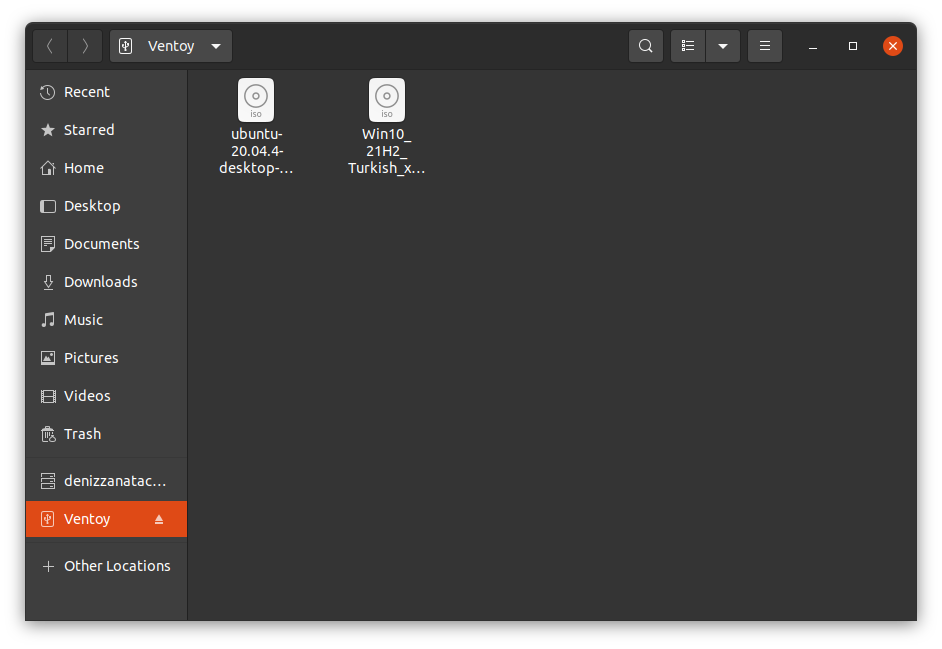Image resolution: width=942 pixels, height=649 pixels.
Task: Open Starred in the sidebar
Action: pos(106,130)
